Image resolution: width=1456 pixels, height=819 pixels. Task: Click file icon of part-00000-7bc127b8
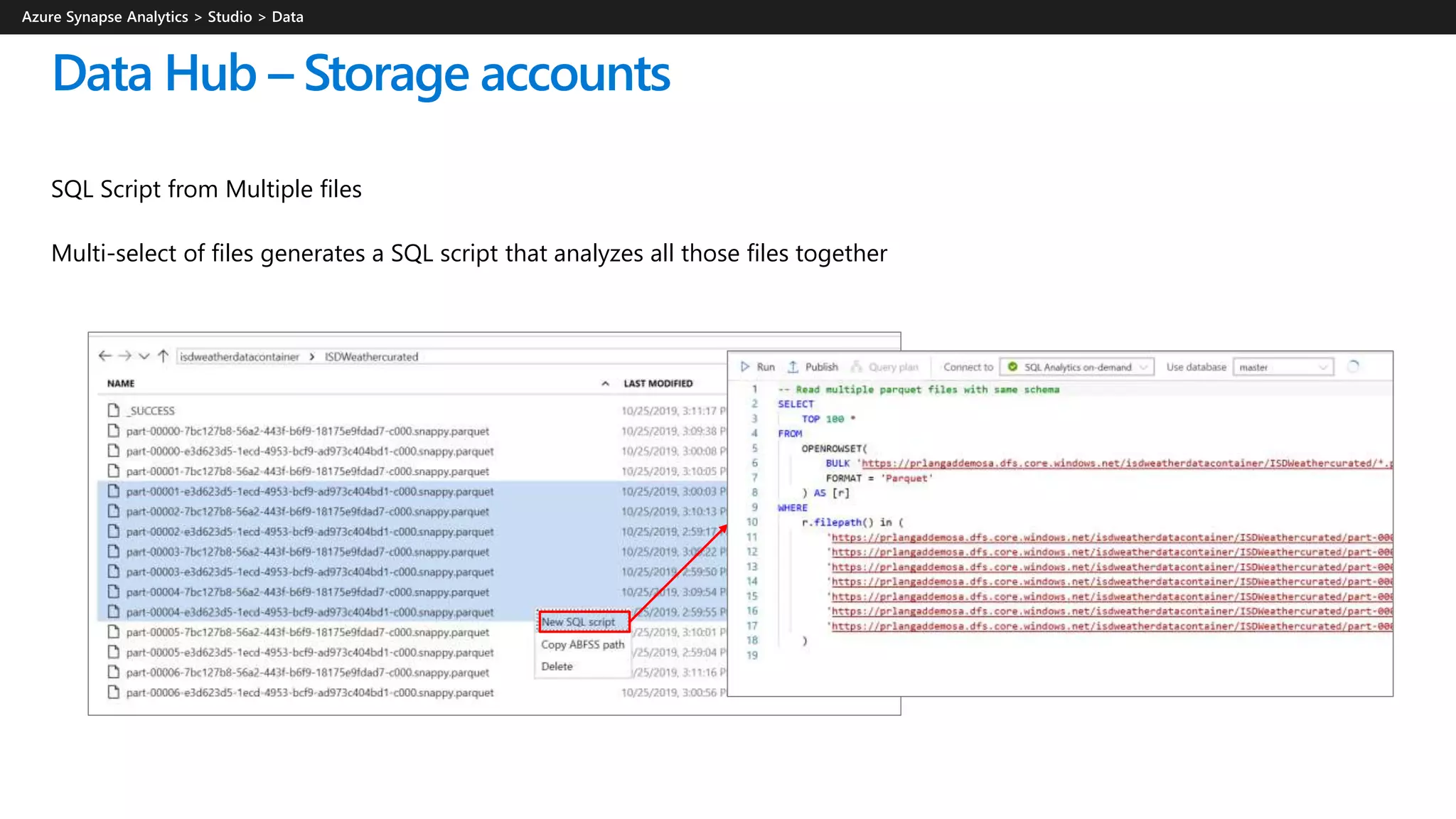[x=113, y=431]
